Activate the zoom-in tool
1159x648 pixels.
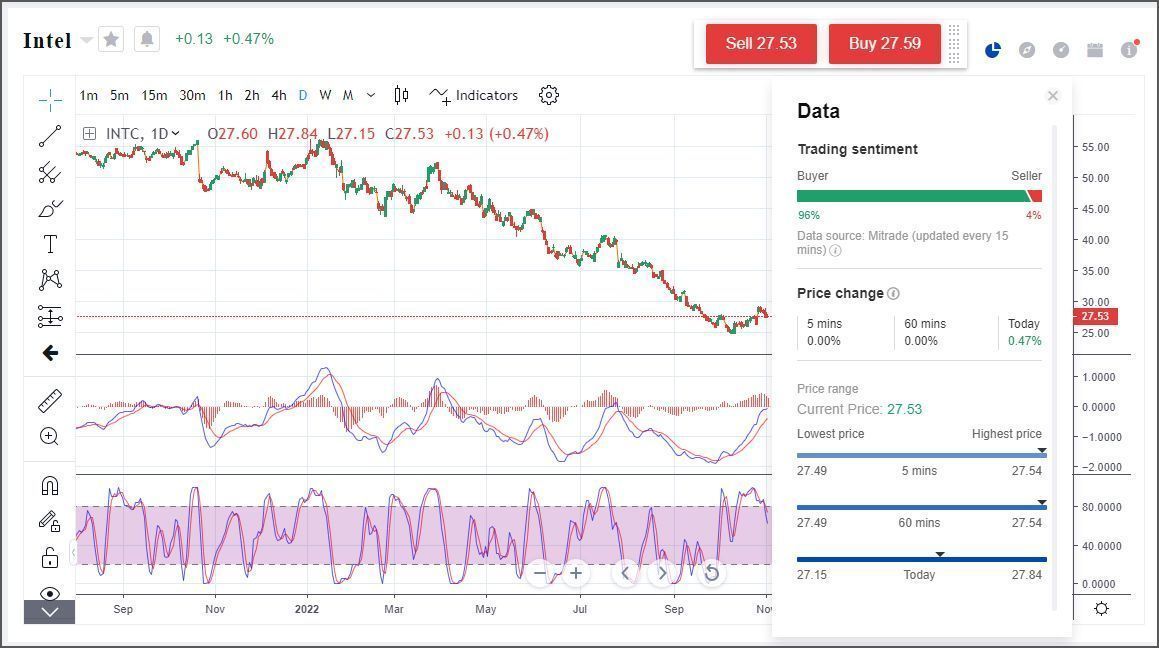point(48,436)
